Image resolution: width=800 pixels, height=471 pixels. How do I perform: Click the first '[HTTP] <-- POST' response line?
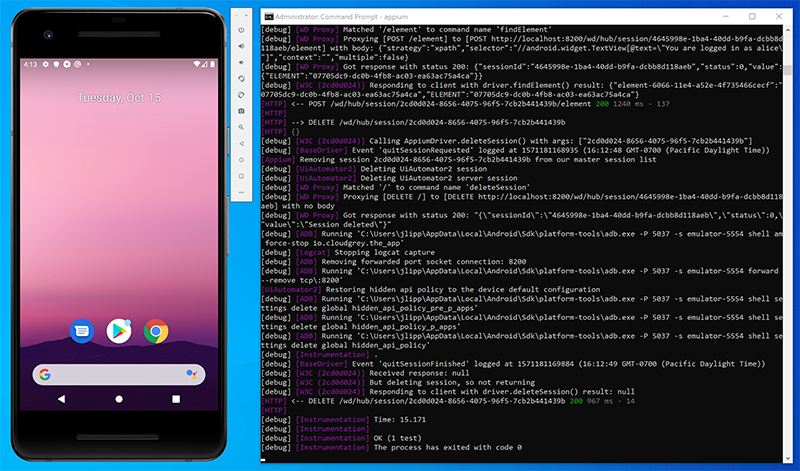pos(465,104)
